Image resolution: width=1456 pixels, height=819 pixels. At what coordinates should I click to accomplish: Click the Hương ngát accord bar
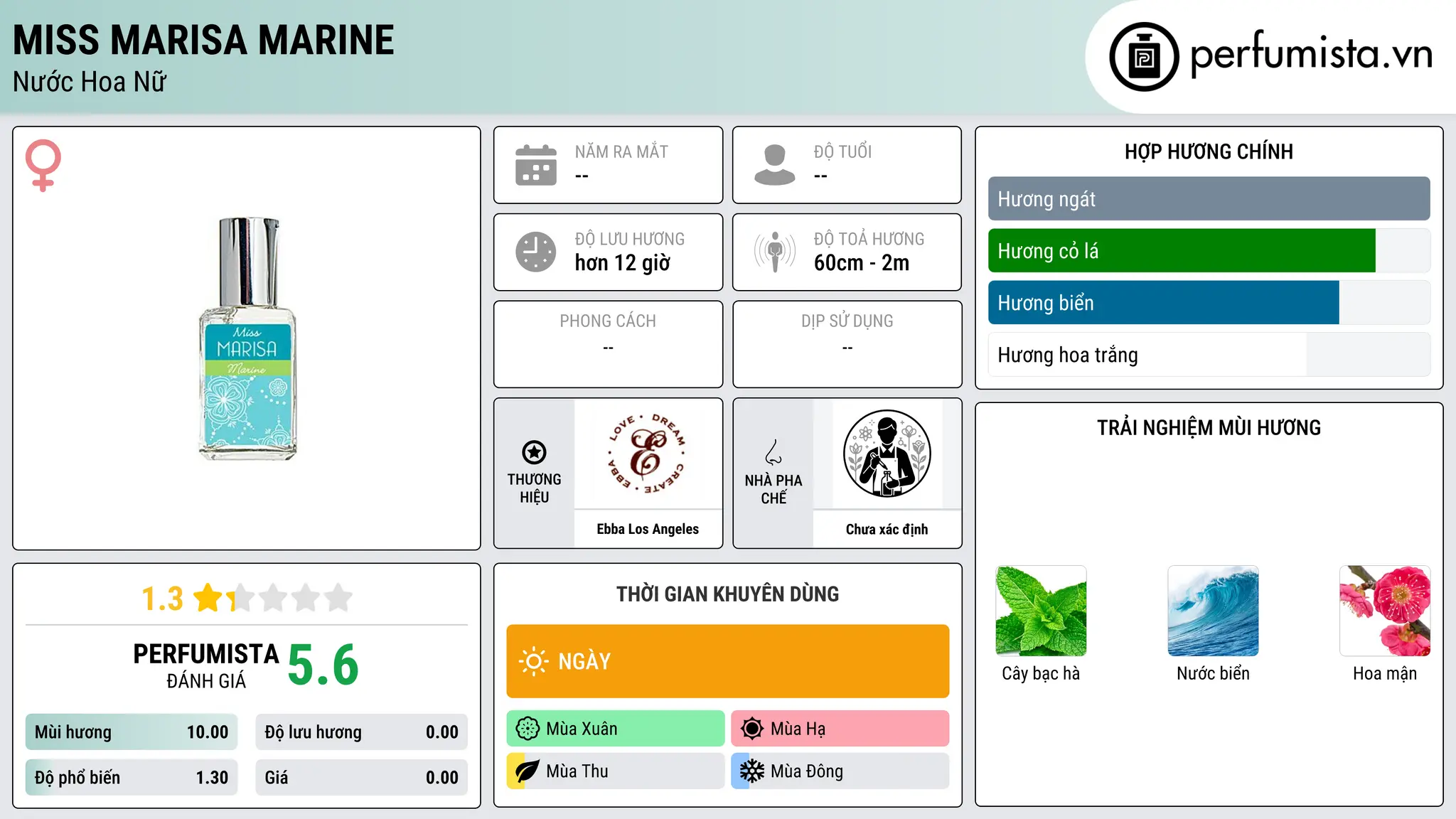pos(1209,199)
